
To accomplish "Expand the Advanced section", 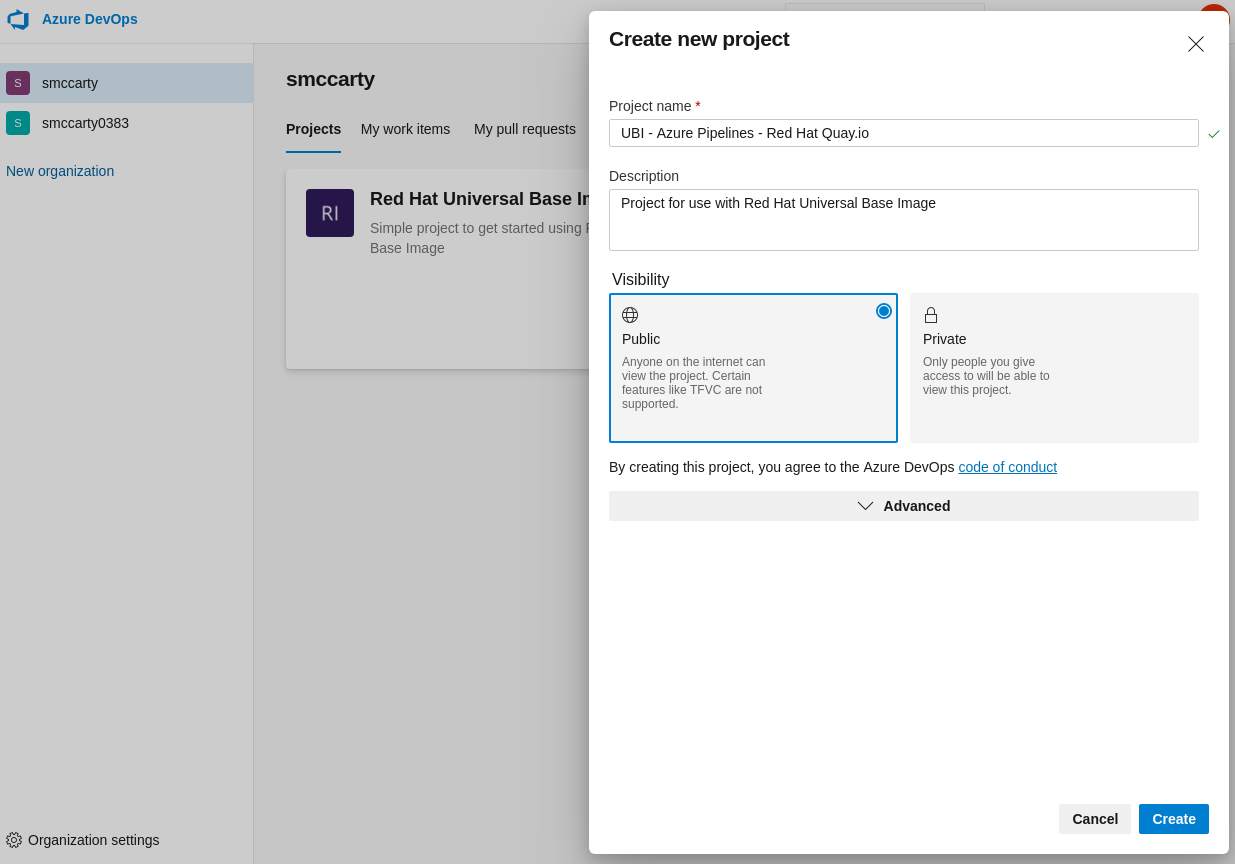I will coord(904,506).
